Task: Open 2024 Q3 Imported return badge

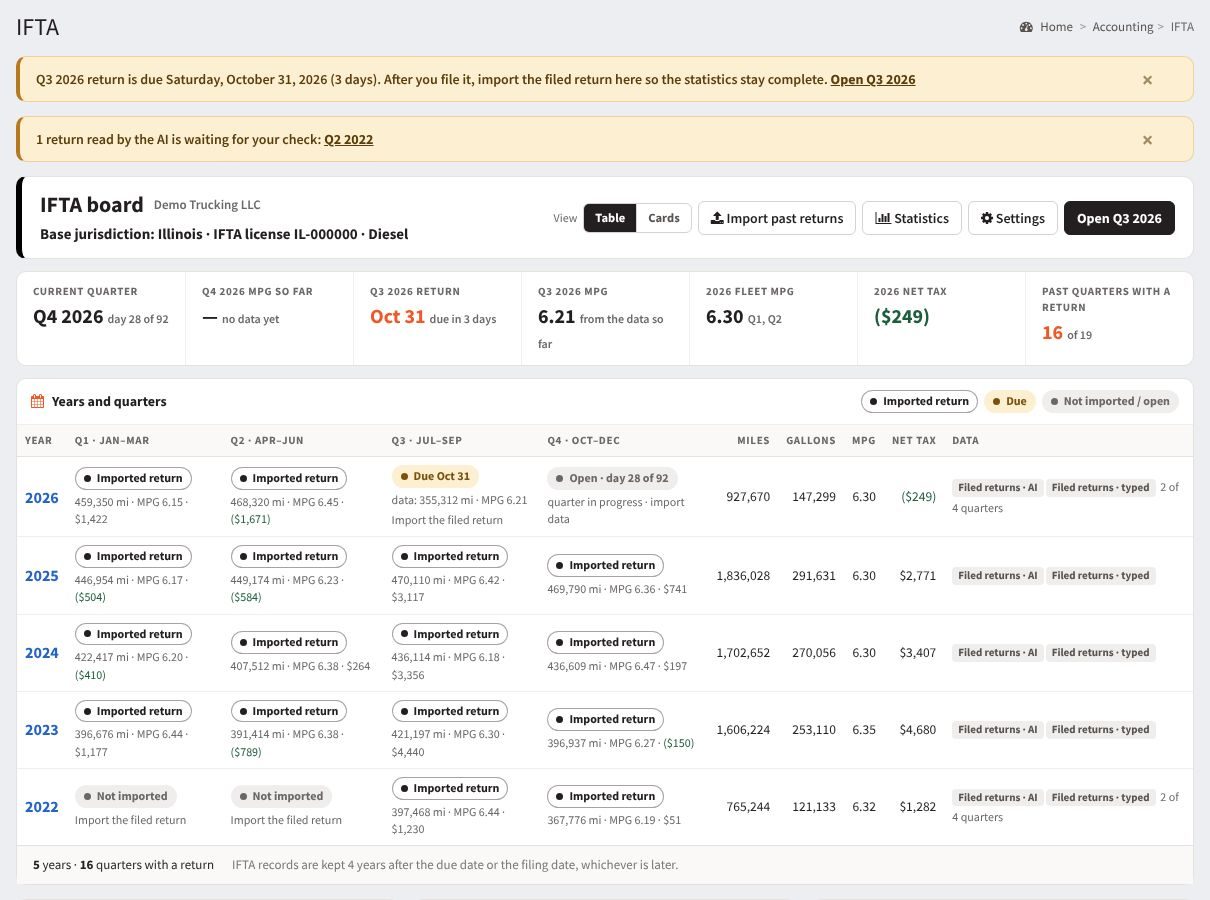Action: [450, 634]
